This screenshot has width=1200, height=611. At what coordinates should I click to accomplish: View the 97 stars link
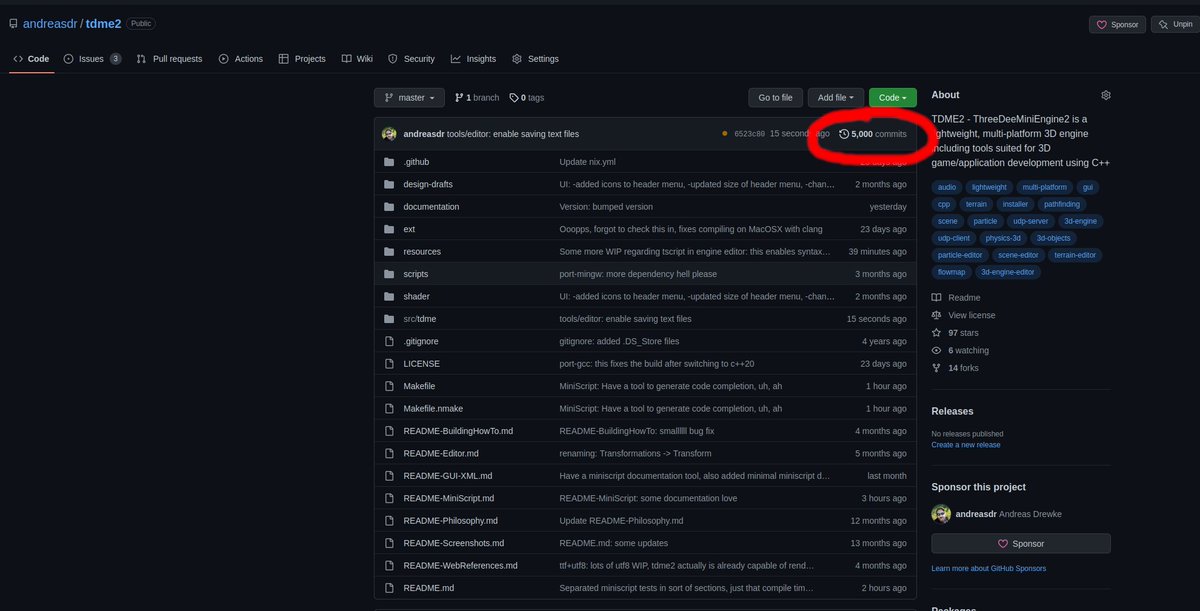pyautogui.click(x=955, y=333)
